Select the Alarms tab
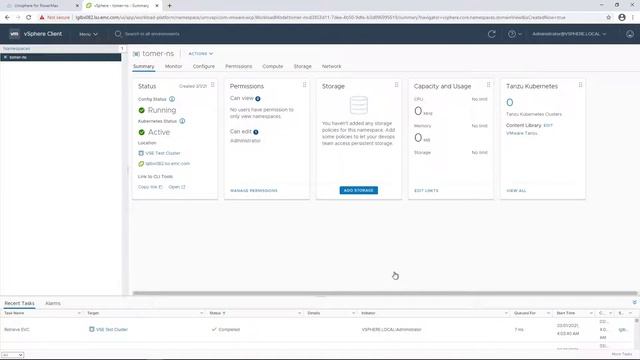 [x=53, y=303]
